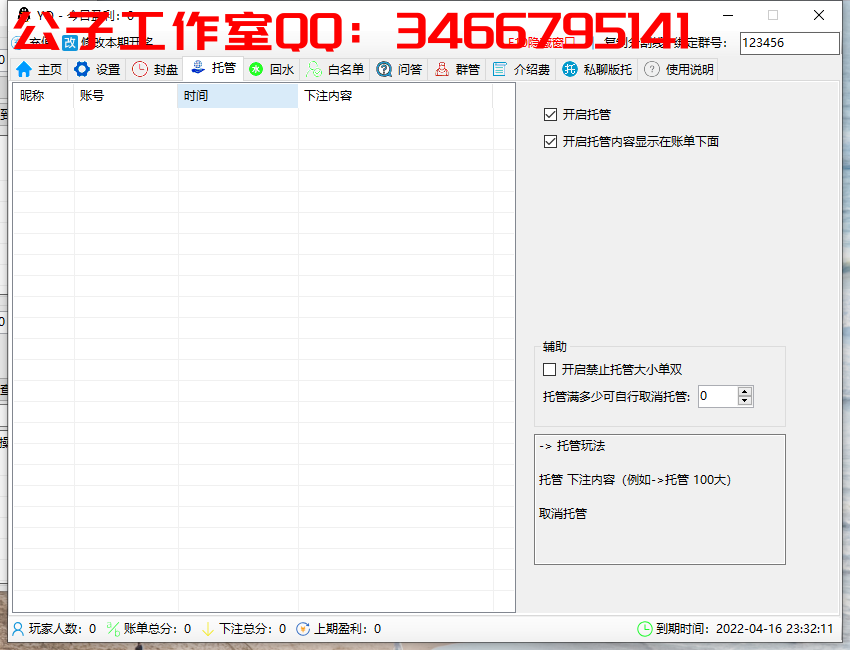This screenshot has height=650, width=850.
Task: Minimize the application window
Action: [x=728, y=15]
